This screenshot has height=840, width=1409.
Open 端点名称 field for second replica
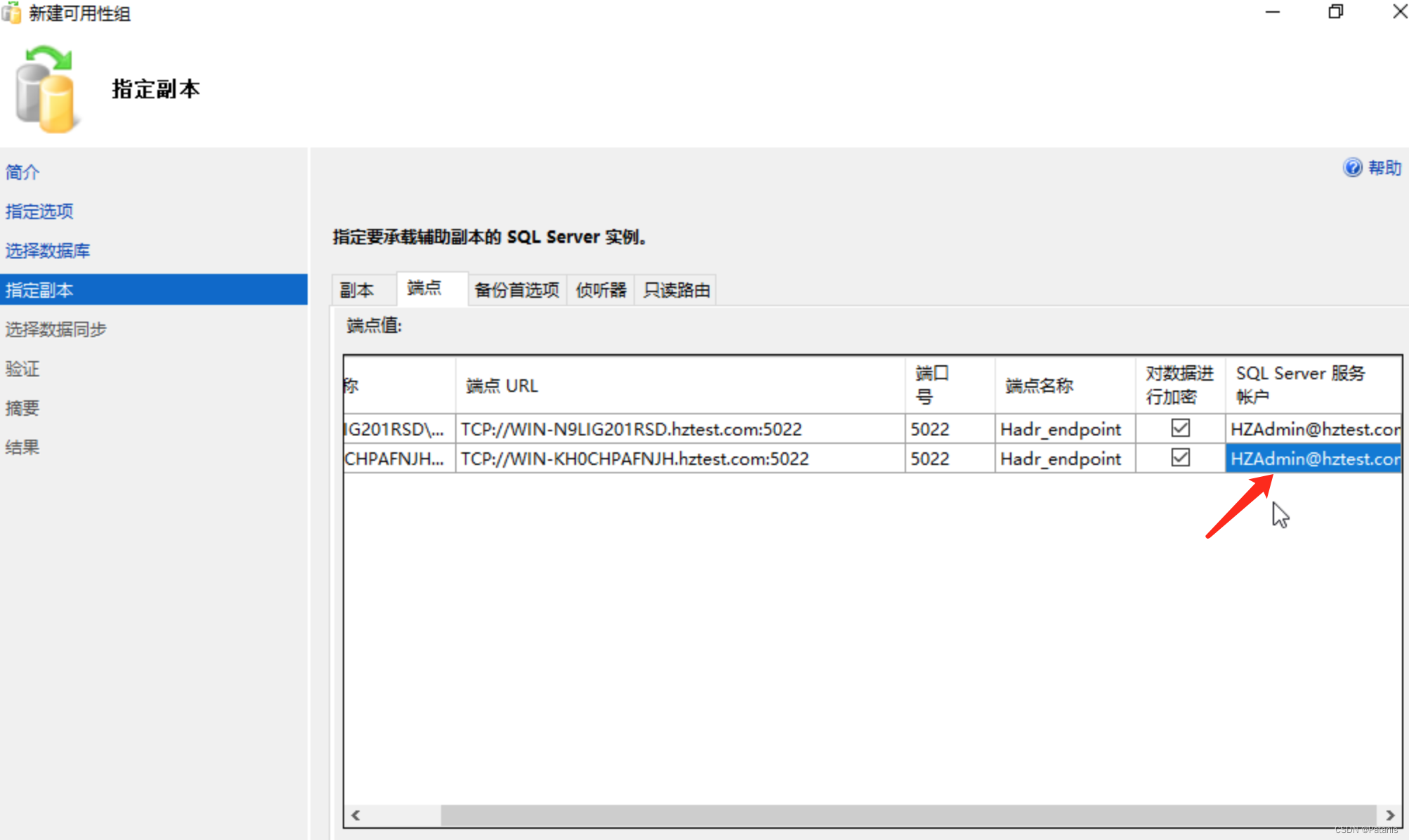(1061, 459)
